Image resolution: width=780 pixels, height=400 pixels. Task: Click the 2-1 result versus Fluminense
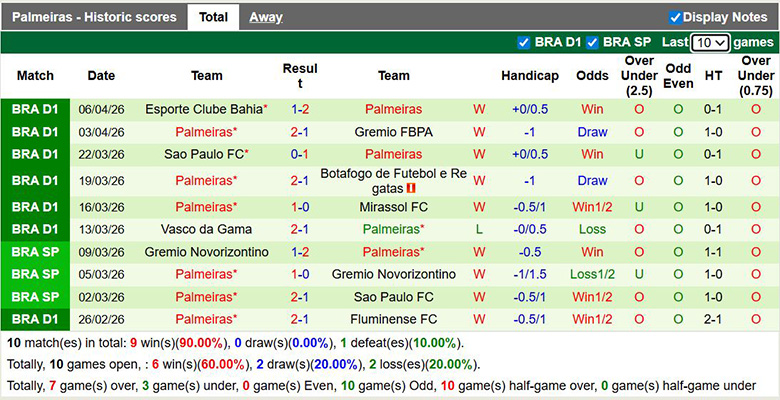click(x=300, y=319)
